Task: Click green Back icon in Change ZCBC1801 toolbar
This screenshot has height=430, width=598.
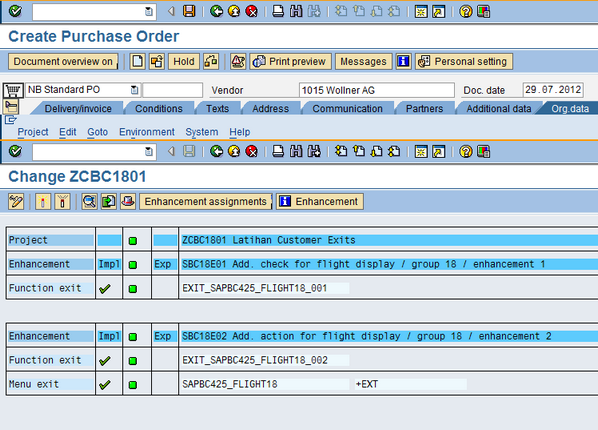Action: 217,151
